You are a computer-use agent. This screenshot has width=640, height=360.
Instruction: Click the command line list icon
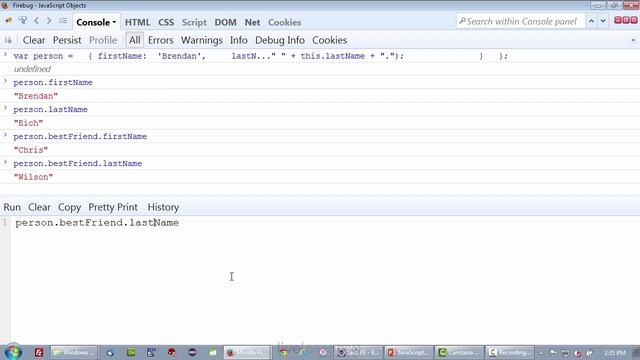pos(63,20)
